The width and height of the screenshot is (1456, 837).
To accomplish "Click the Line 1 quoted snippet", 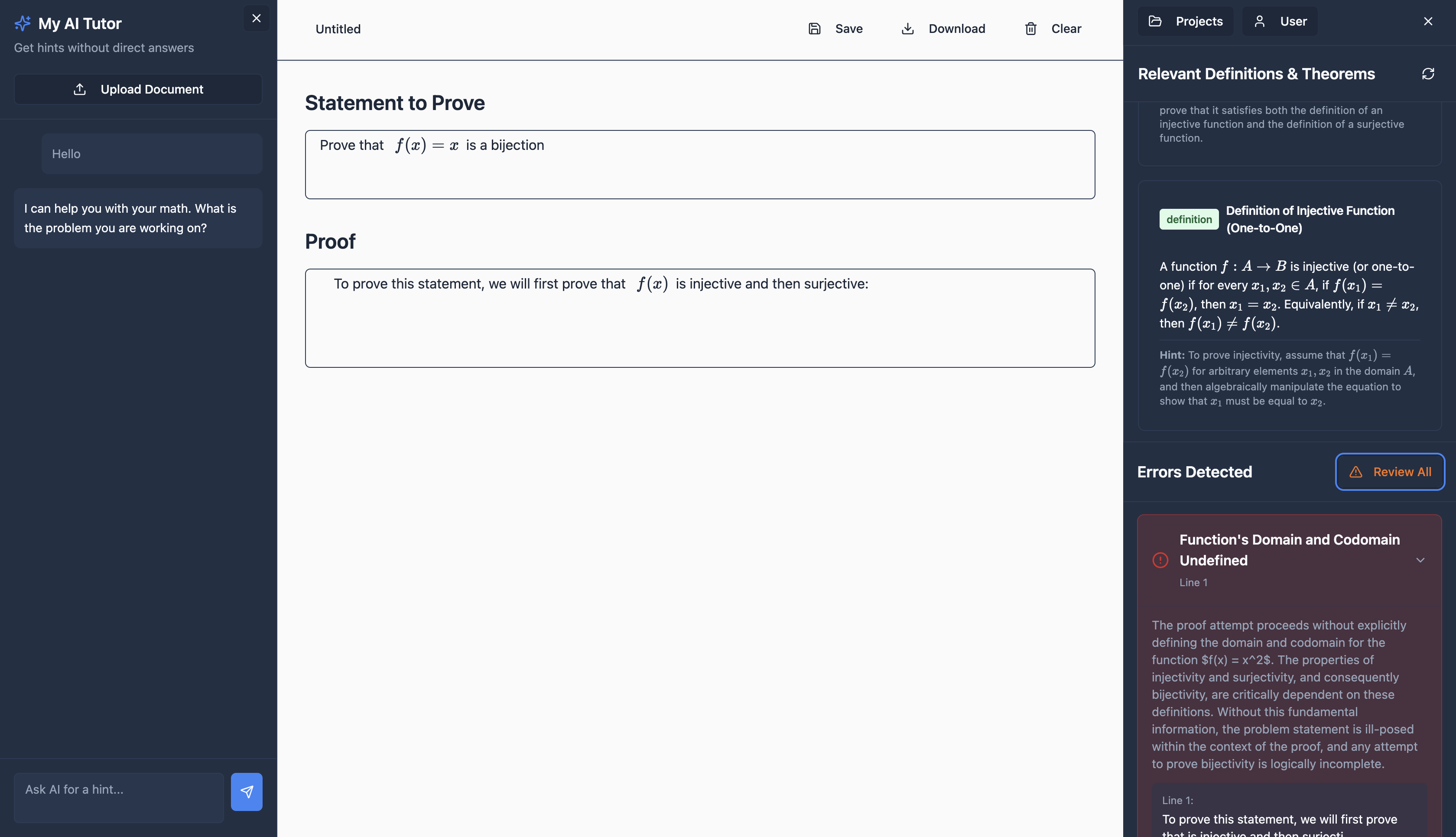I will tap(1289, 816).
